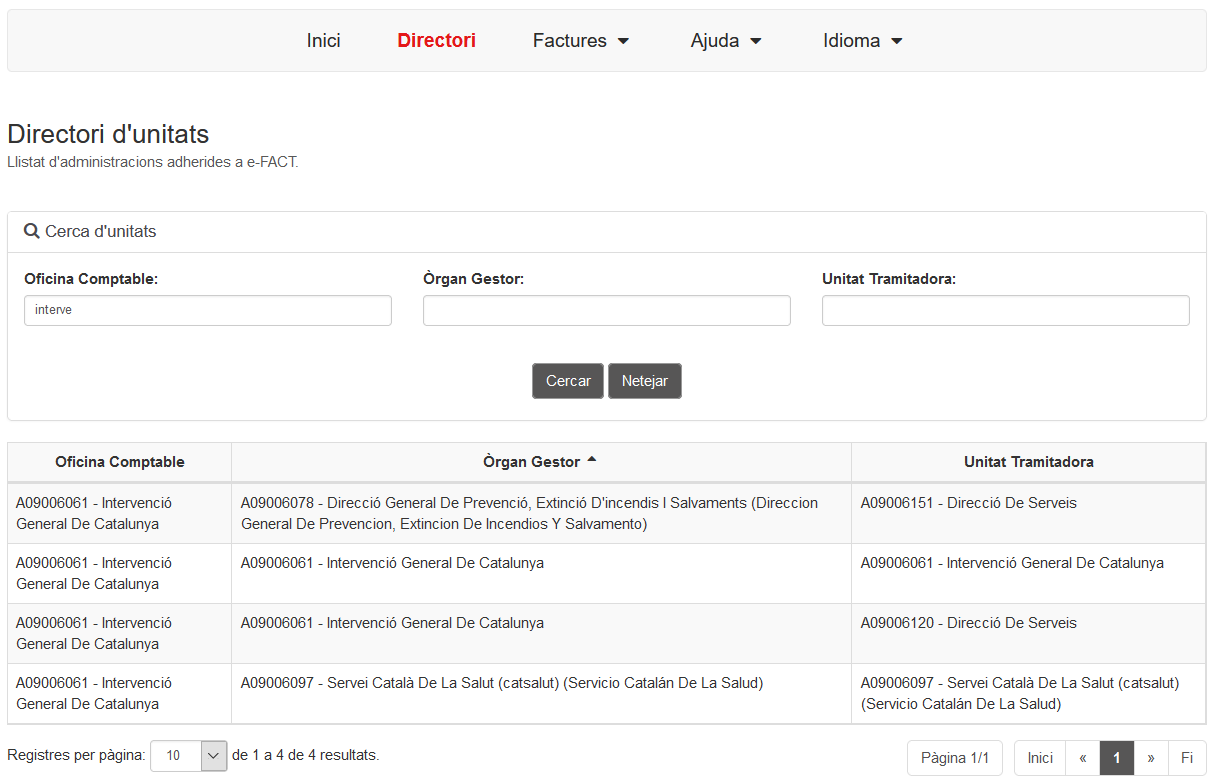Screen dimensions: 1221x784
Task: Select page 1 in pagination
Action: coord(1116,758)
